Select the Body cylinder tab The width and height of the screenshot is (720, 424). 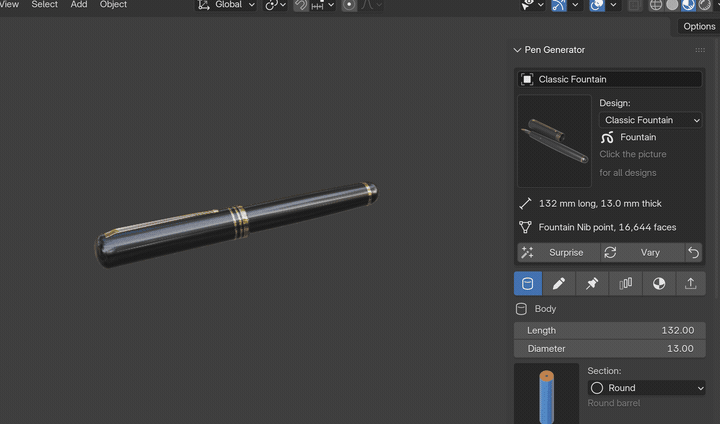tap(528, 283)
